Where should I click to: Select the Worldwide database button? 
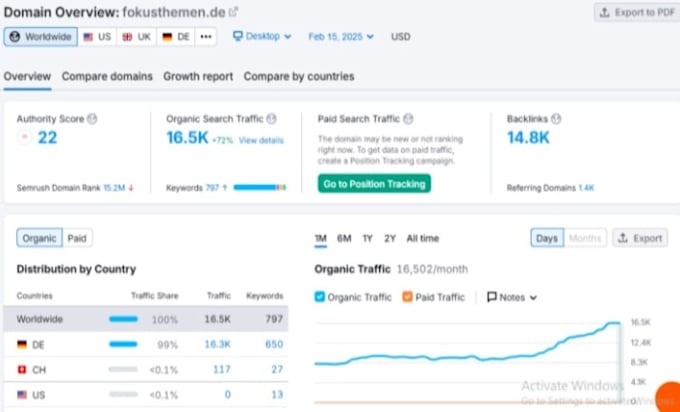point(41,37)
